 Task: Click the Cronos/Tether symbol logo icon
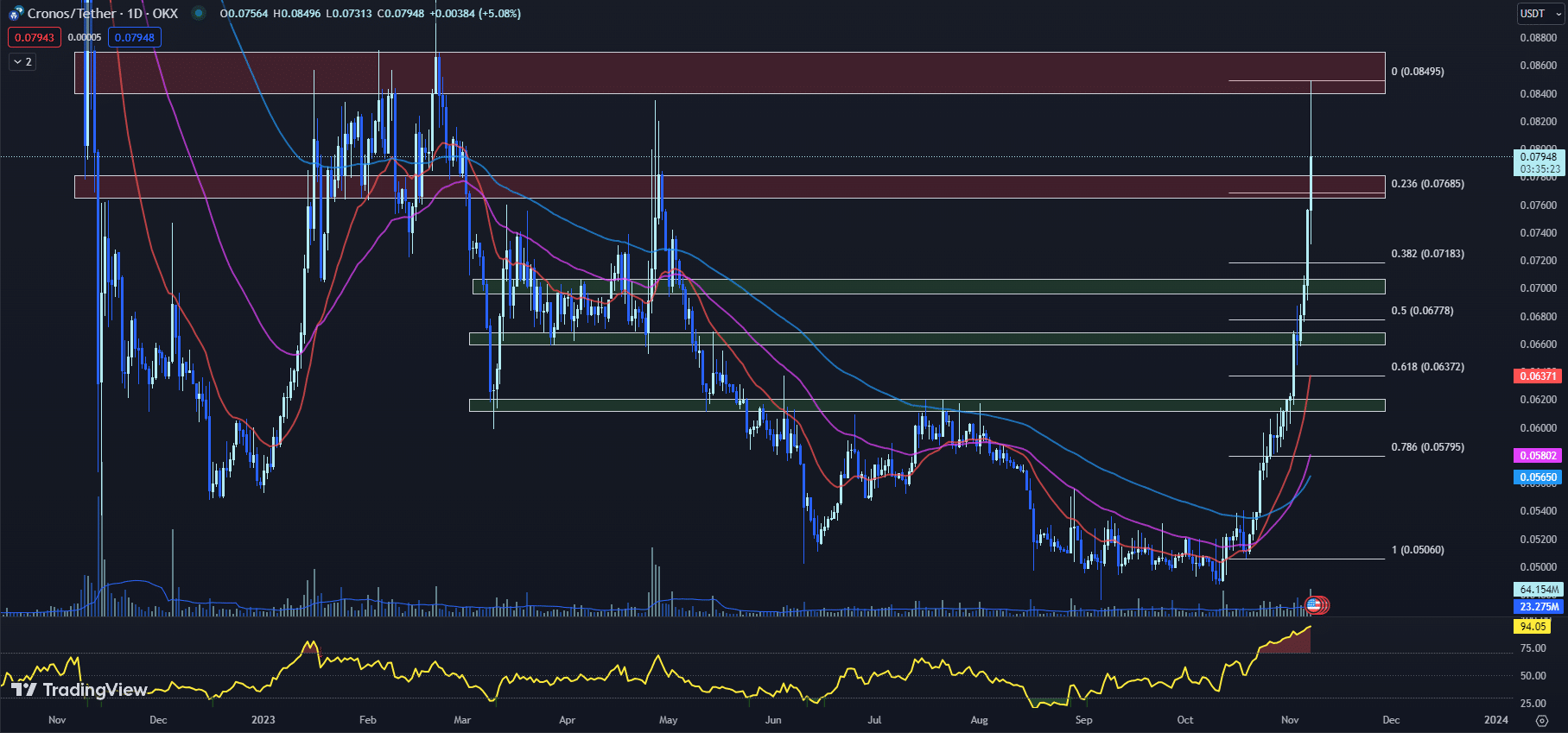click(16, 14)
